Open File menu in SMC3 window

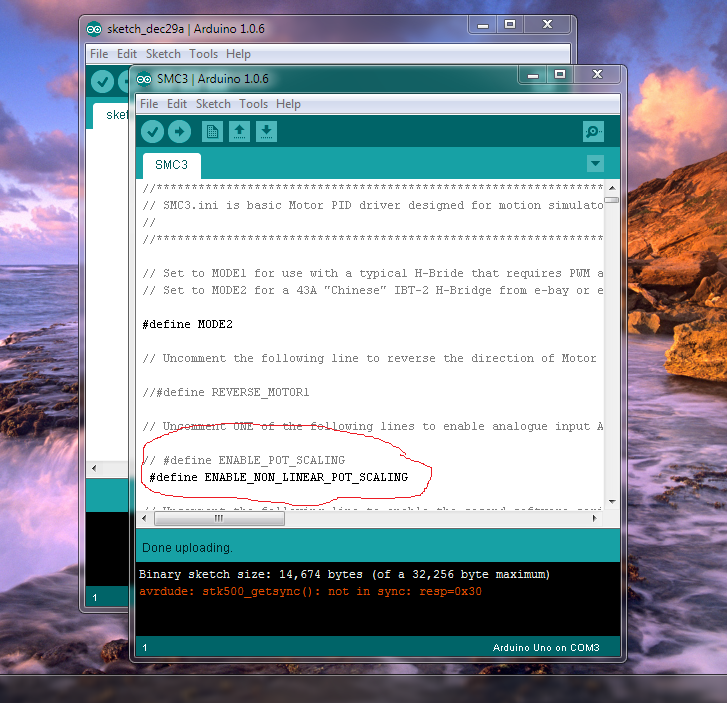(x=149, y=104)
